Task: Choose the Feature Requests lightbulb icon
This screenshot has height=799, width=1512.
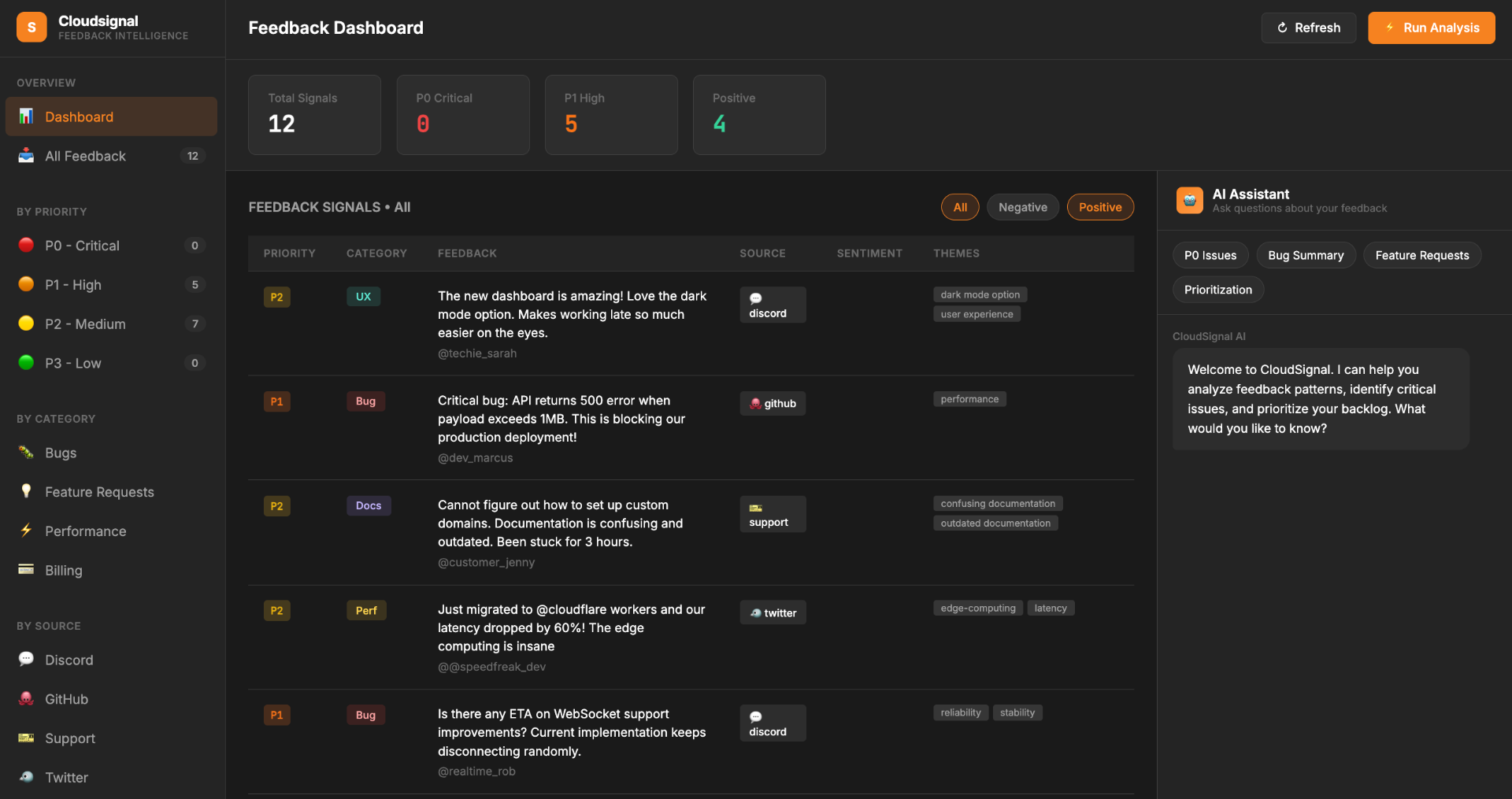Action: (26, 492)
